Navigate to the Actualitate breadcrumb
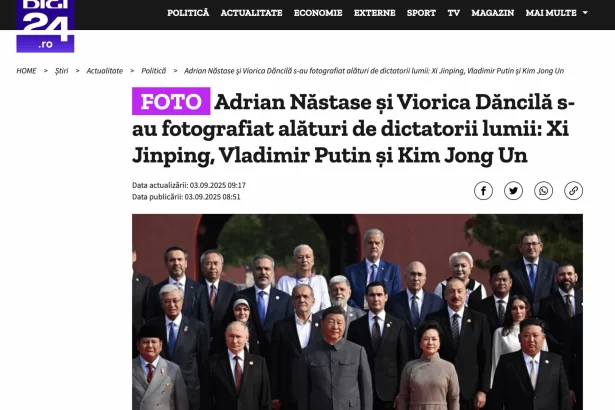This screenshot has width=615, height=410. point(104,71)
